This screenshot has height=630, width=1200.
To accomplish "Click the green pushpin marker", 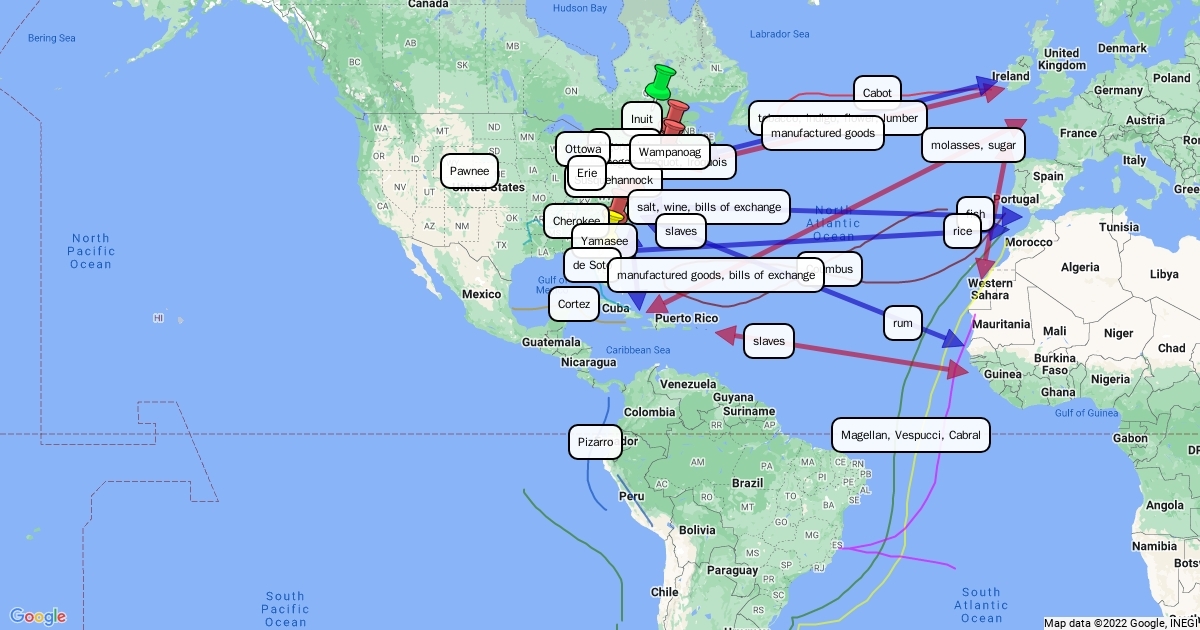I will click(x=660, y=82).
